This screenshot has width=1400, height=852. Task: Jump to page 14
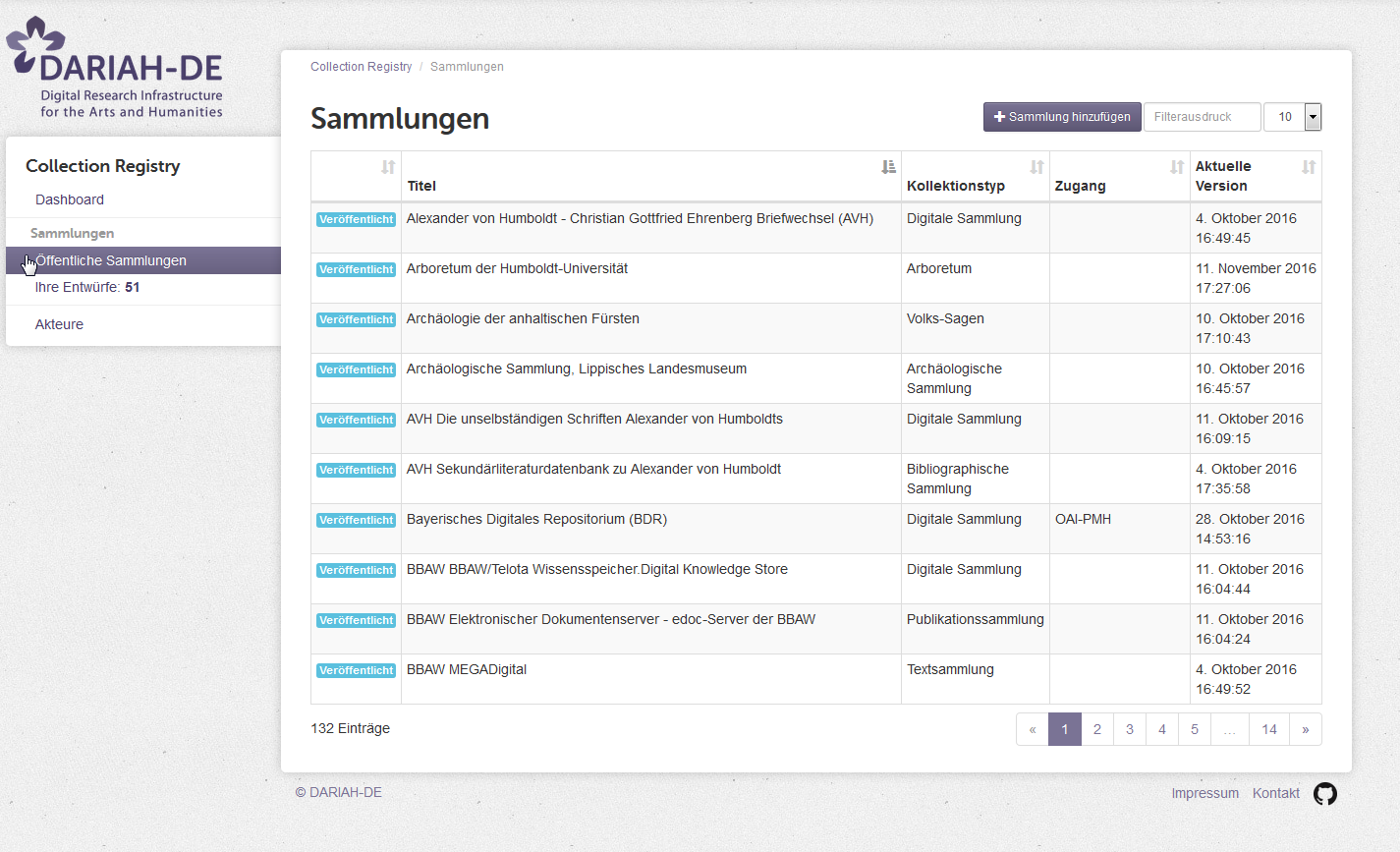[1268, 729]
